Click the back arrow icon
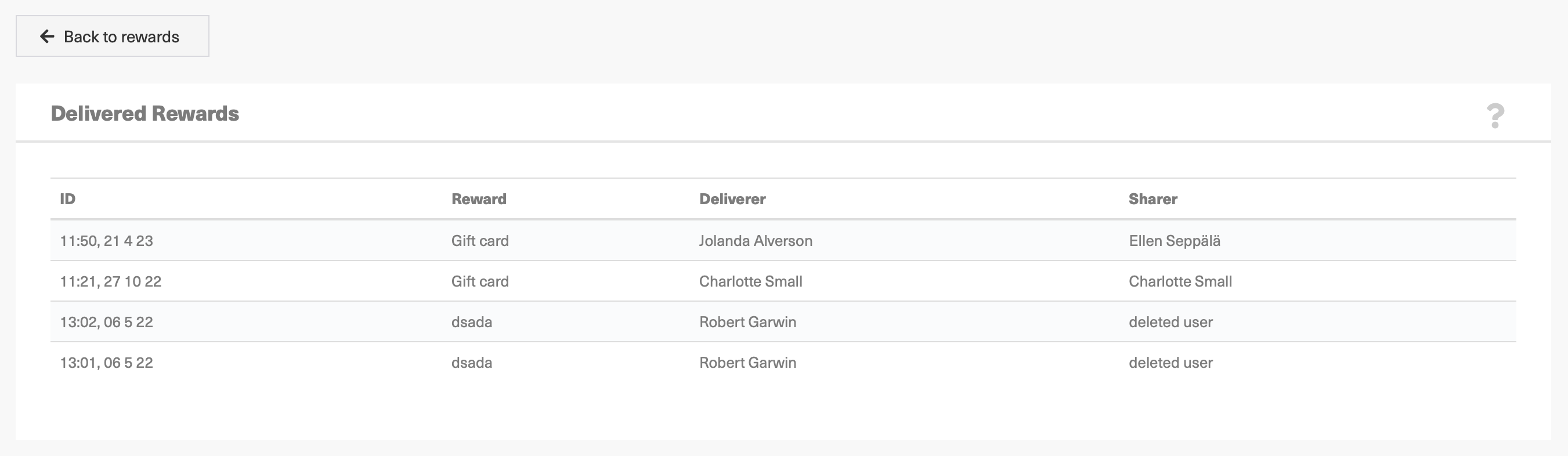The width and height of the screenshot is (1568, 456). [x=48, y=37]
